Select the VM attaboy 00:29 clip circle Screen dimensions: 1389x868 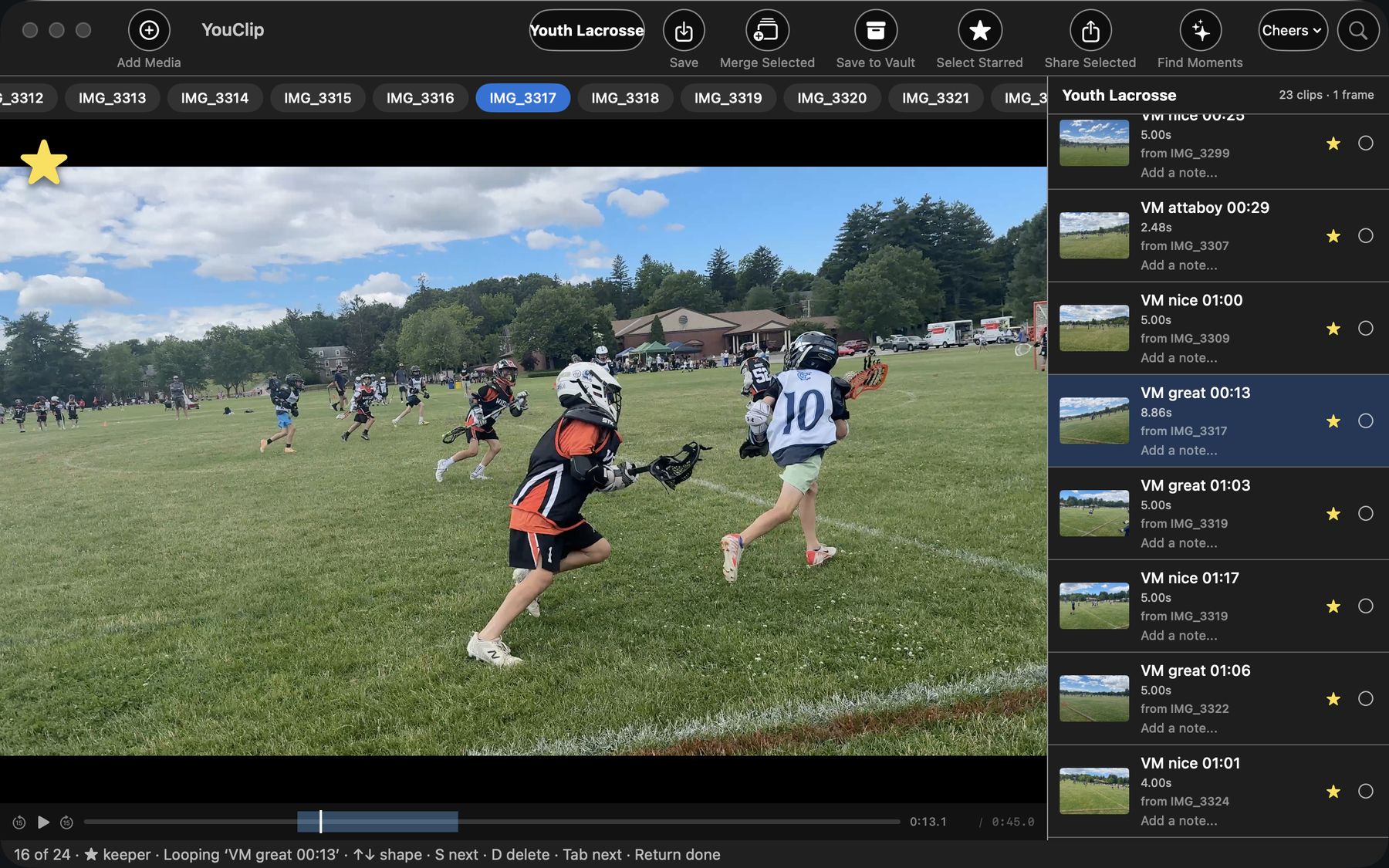tap(1366, 236)
